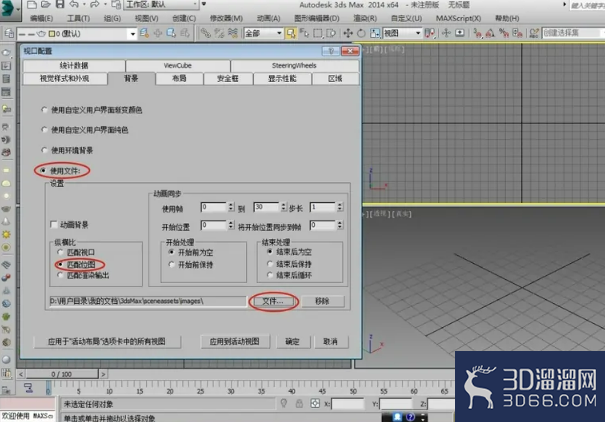Screen dimensions: 605x422
Task: Activate the Select and Rotate tool
Action: (x=361, y=34)
